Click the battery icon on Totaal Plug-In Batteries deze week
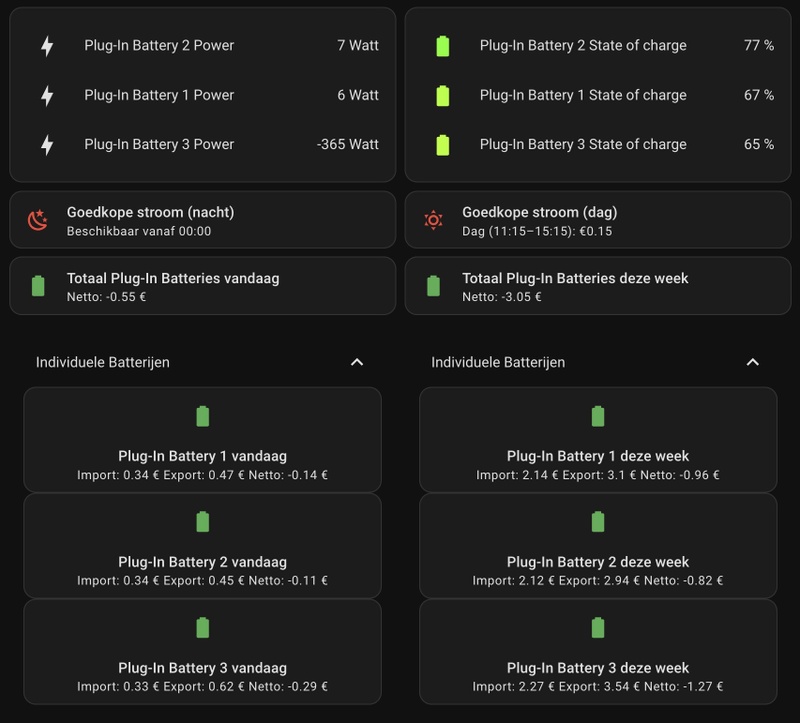The height and width of the screenshot is (723, 800). [434, 285]
